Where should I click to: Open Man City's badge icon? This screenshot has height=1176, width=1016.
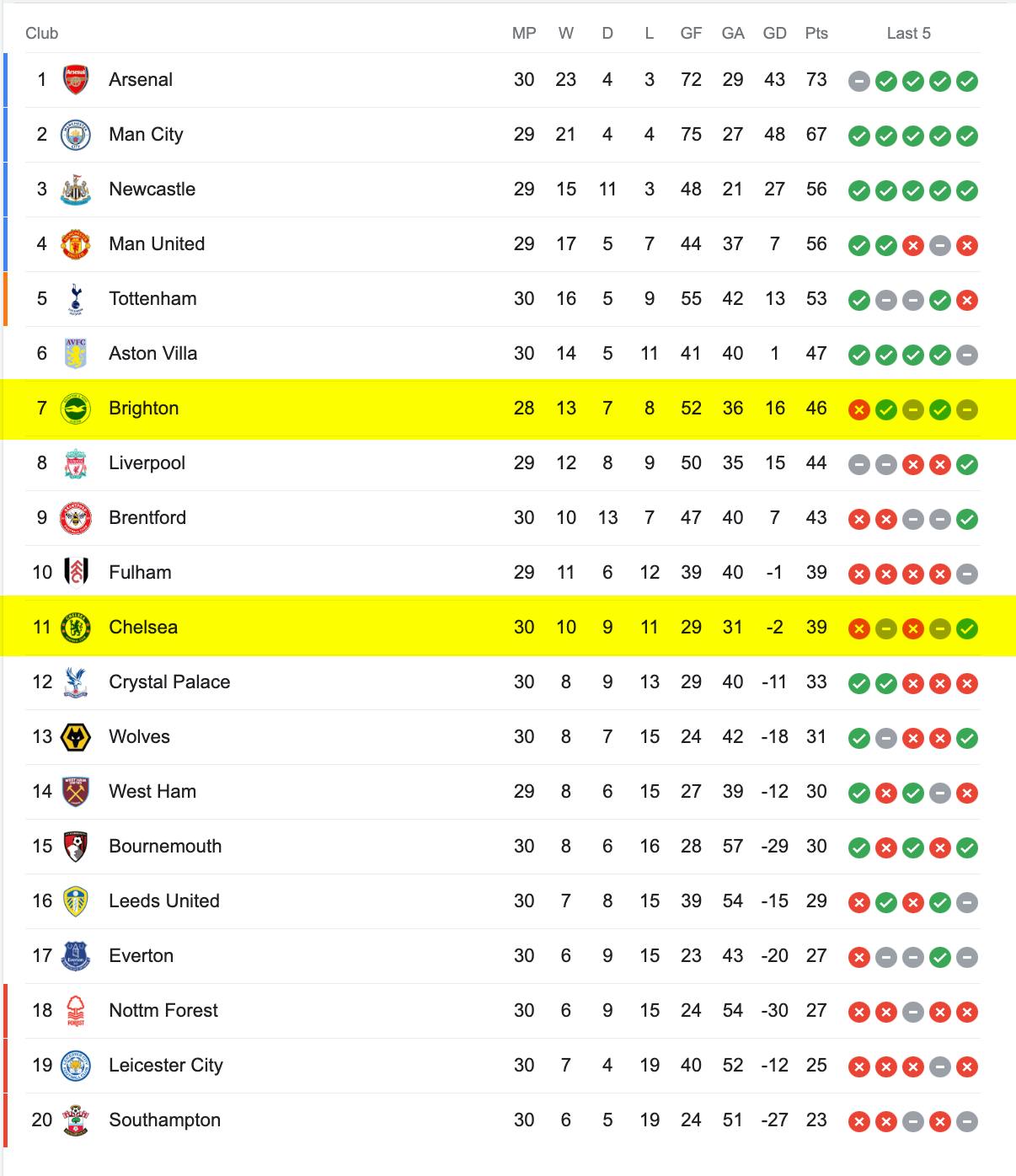[76, 135]
